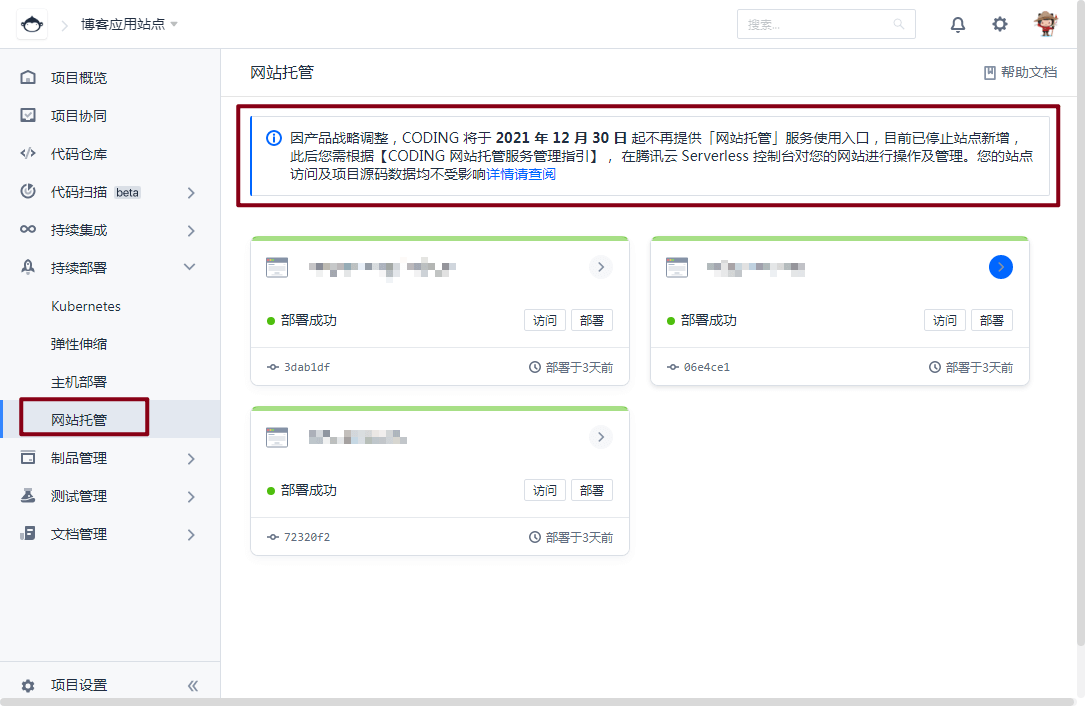
Task: Open the user avatar menu
Action: pos(1046,24)
